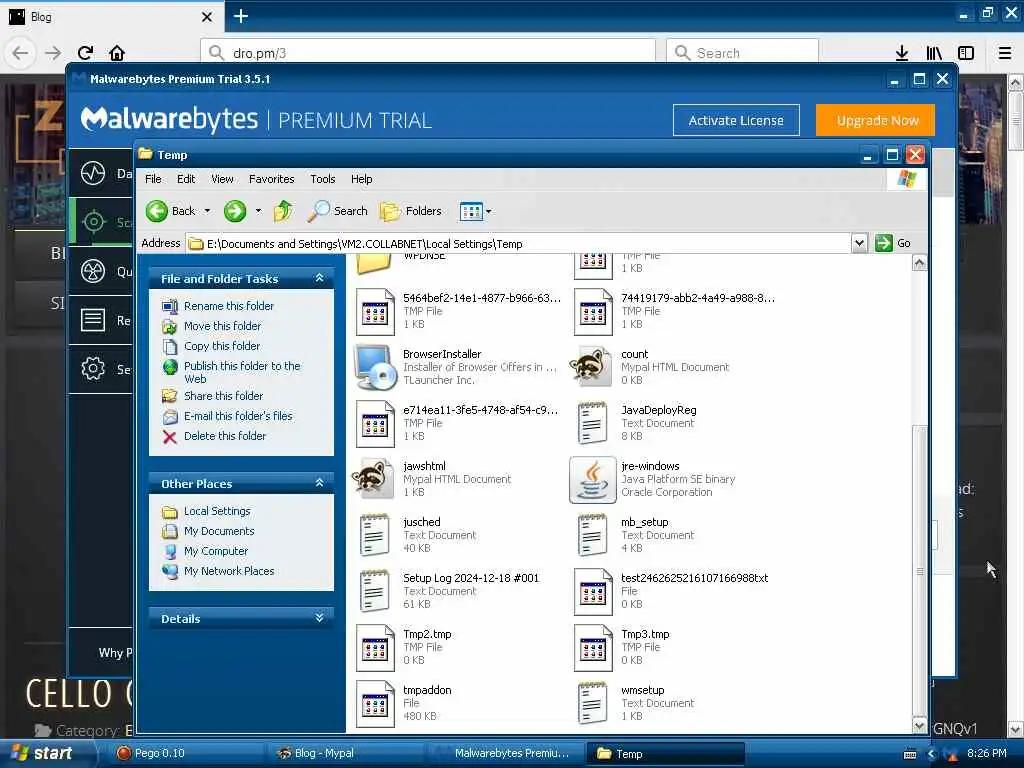Select the tmpaddon file icon
Viewport: 1024px width, 768px height.
pos(375,703)
